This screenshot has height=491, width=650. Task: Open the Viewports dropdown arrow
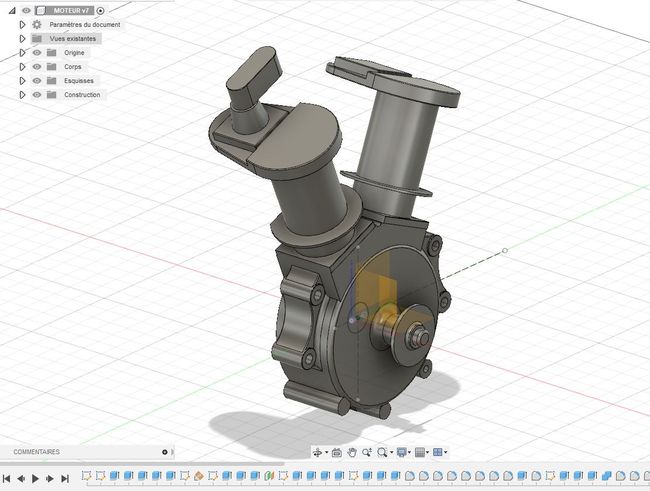(x=446, y=452)
